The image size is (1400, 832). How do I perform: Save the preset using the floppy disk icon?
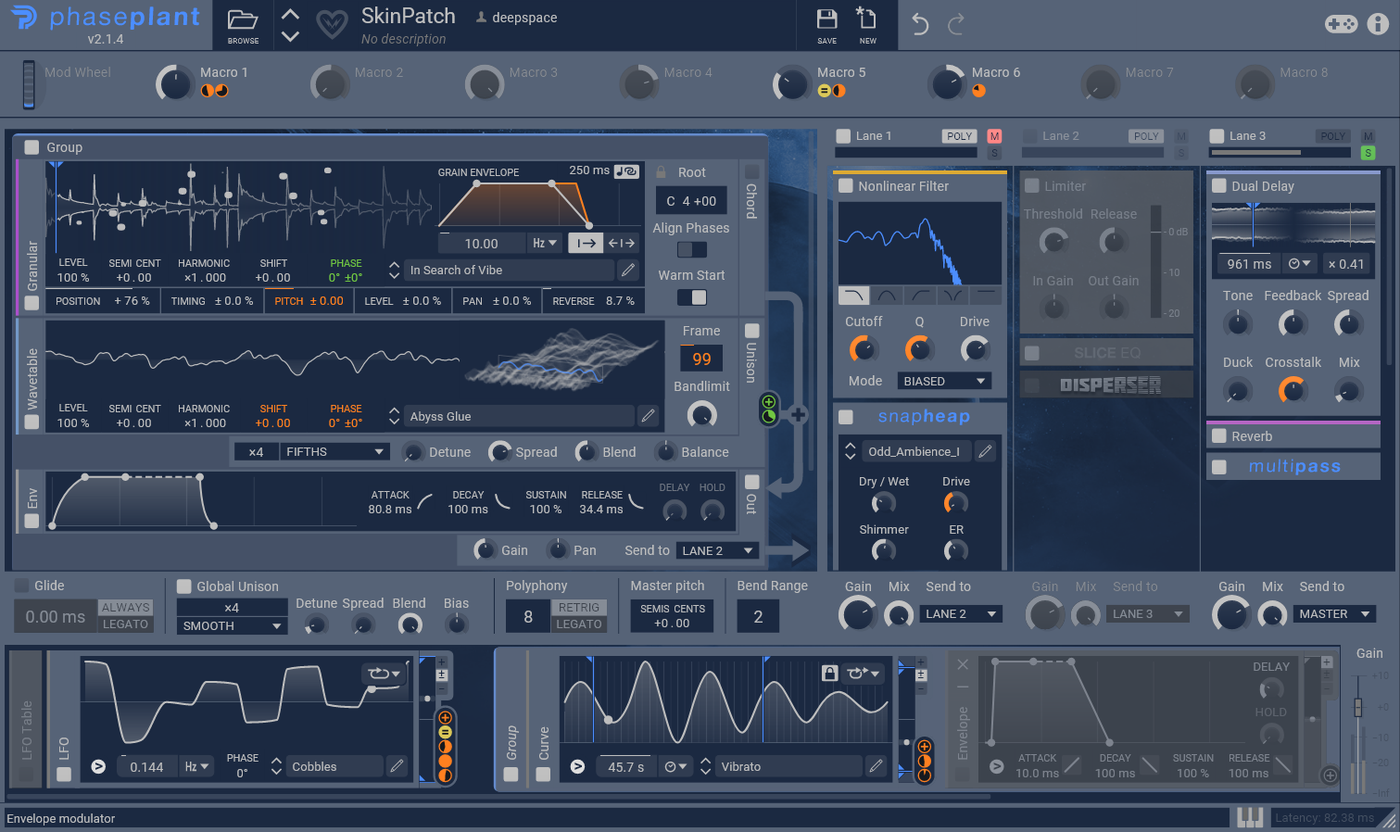[x=827, y=19]
